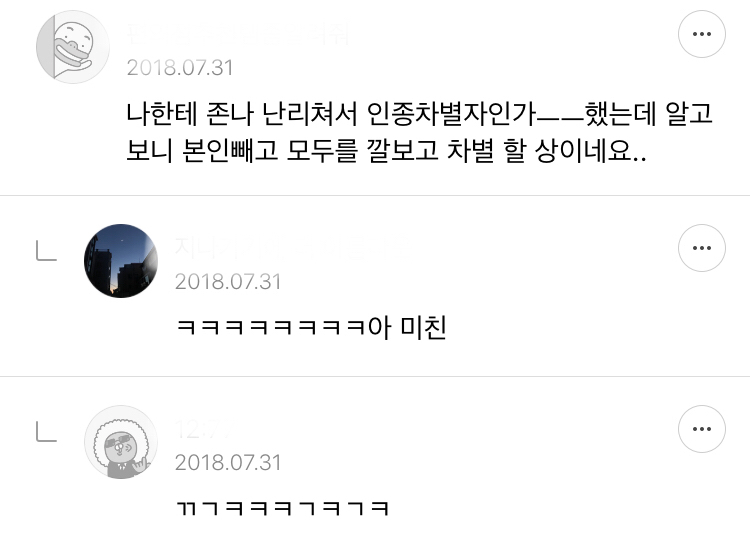The height and width of the screenshot is (547, 750).
Task: Open the faded username beside the night-sky avatar
Action: (x=291, y=248)
